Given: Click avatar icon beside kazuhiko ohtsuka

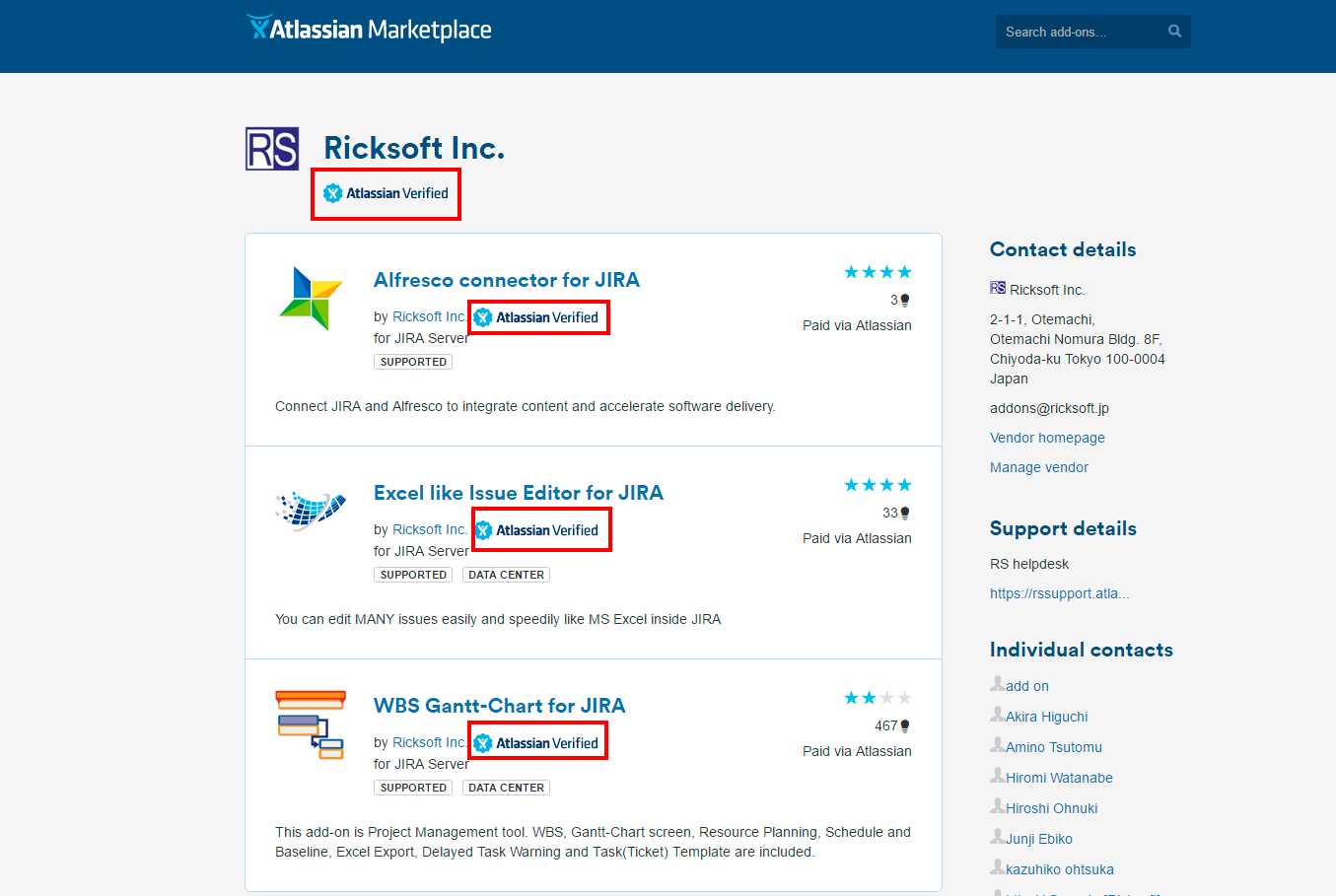Looking at the screenshot, I should (x=998, y=866).
